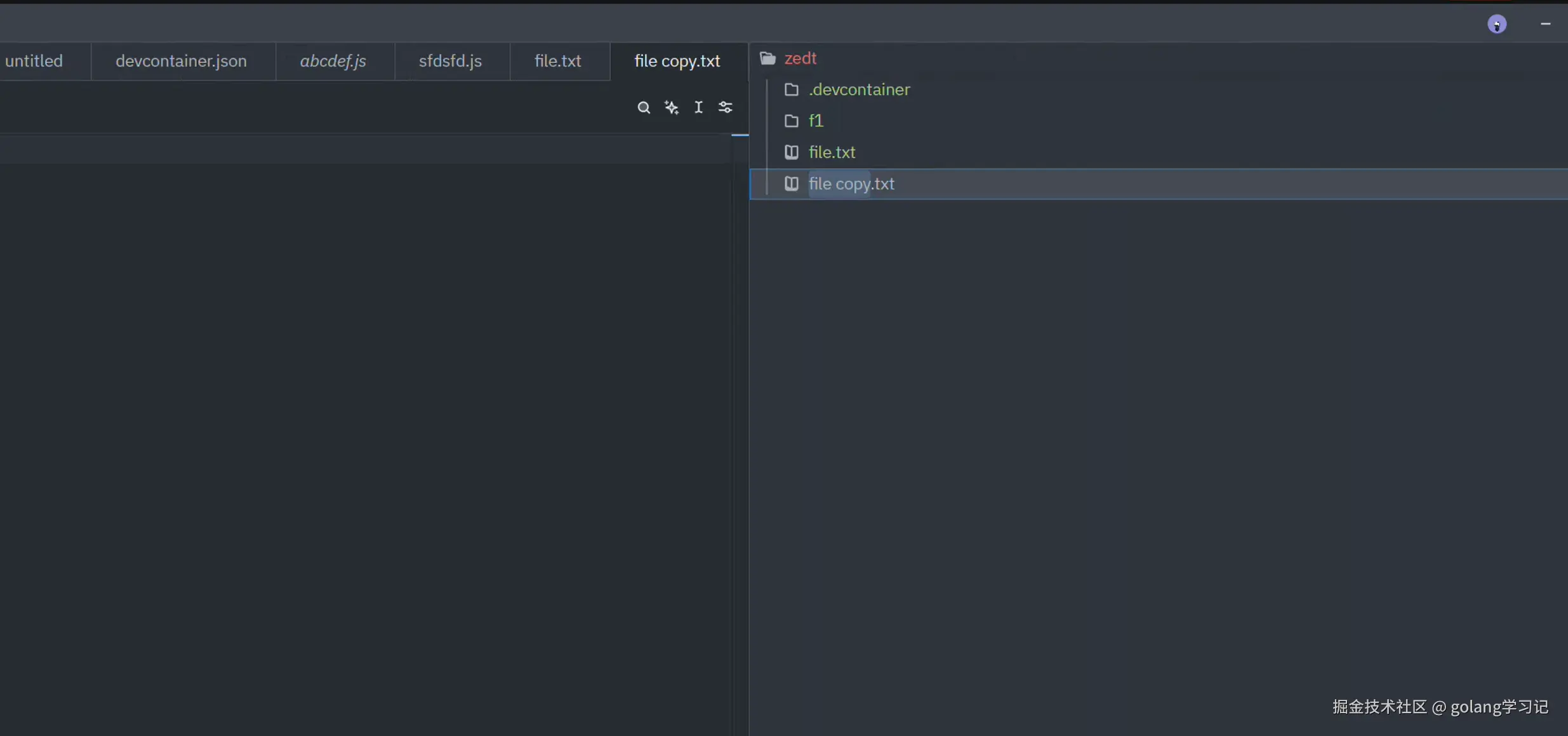
Task: Minimize the editor window
Action: click(1545, 24)
